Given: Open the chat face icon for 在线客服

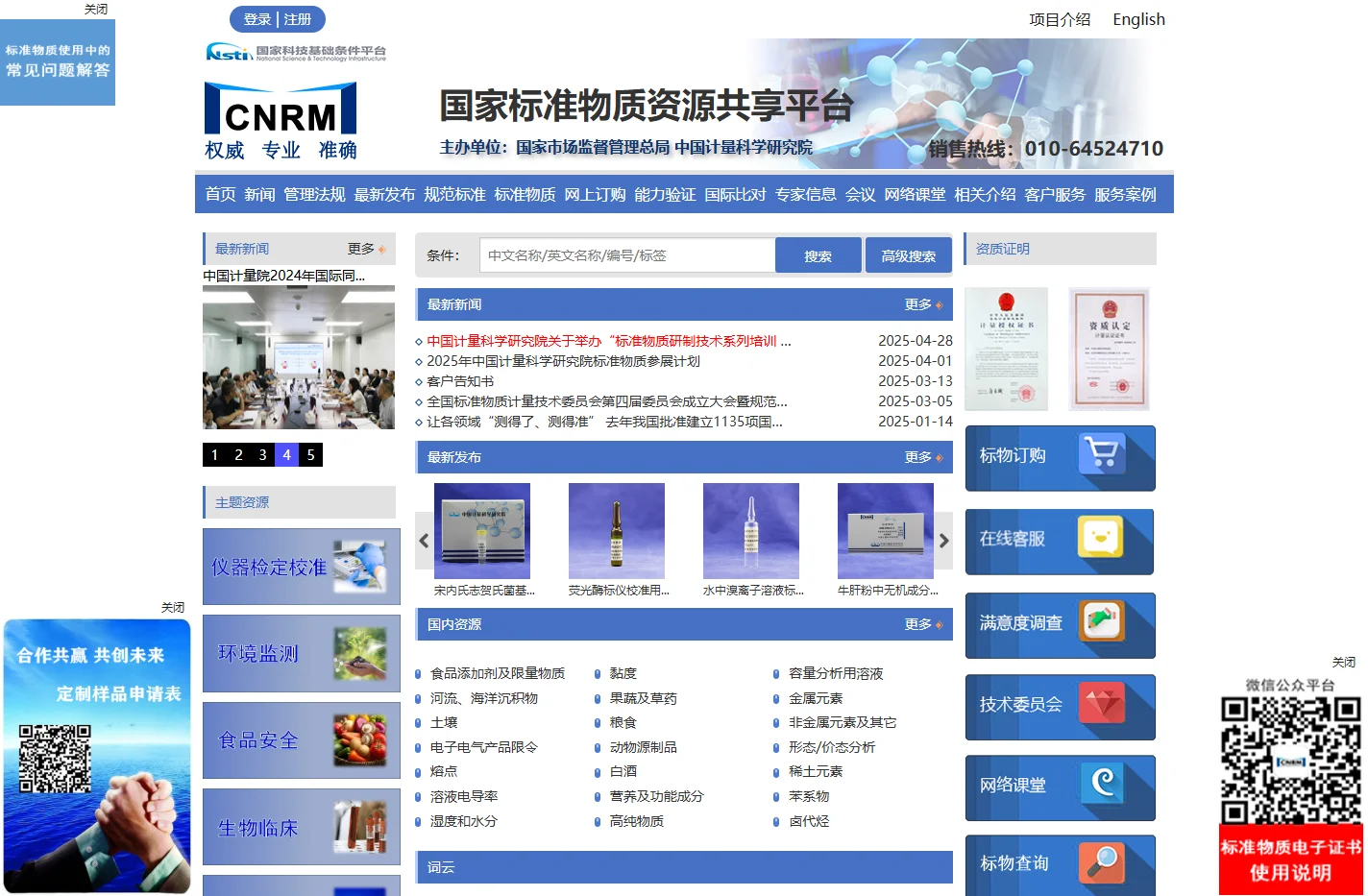Looking at the screenshot, I should [x=1101, y=537].
